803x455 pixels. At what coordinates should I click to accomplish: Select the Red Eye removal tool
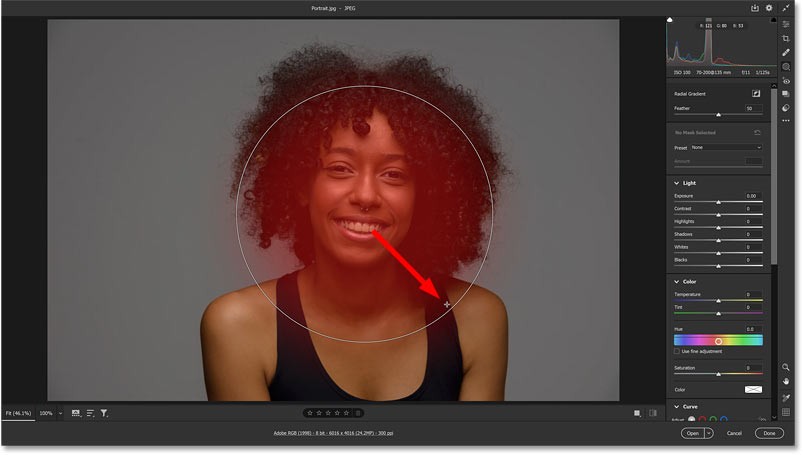(x=786, y=80)
